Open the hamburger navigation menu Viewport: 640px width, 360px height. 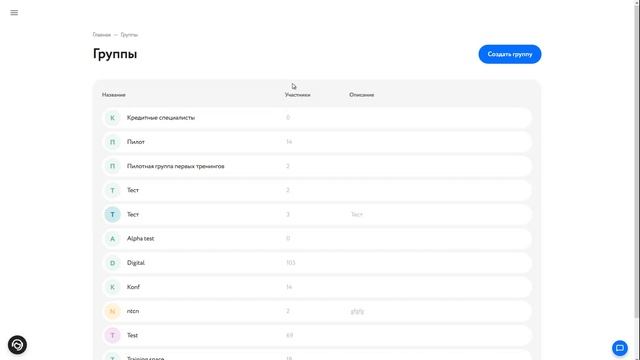(x=14, y=13)
